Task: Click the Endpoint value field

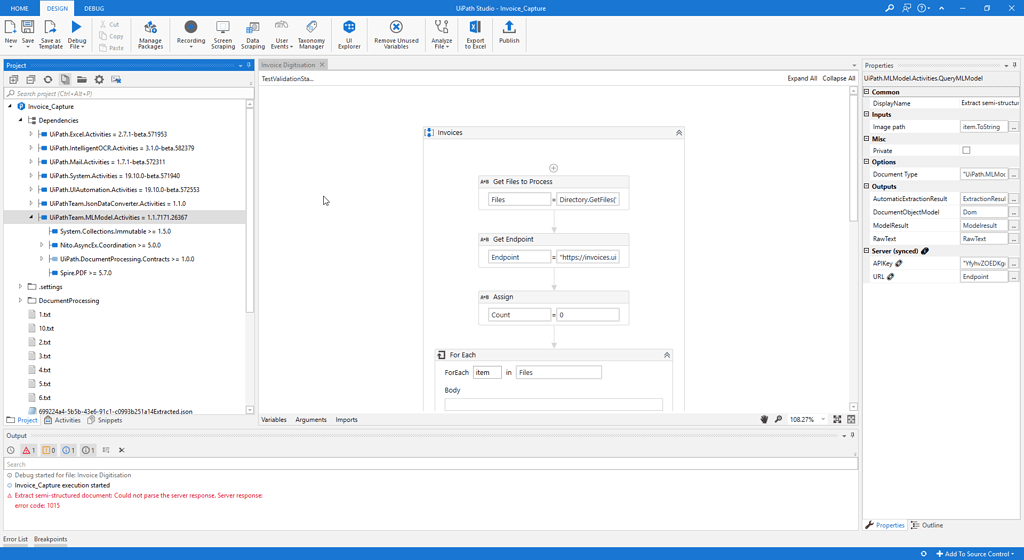Action: pyautogui.click(x=588, y=257)
